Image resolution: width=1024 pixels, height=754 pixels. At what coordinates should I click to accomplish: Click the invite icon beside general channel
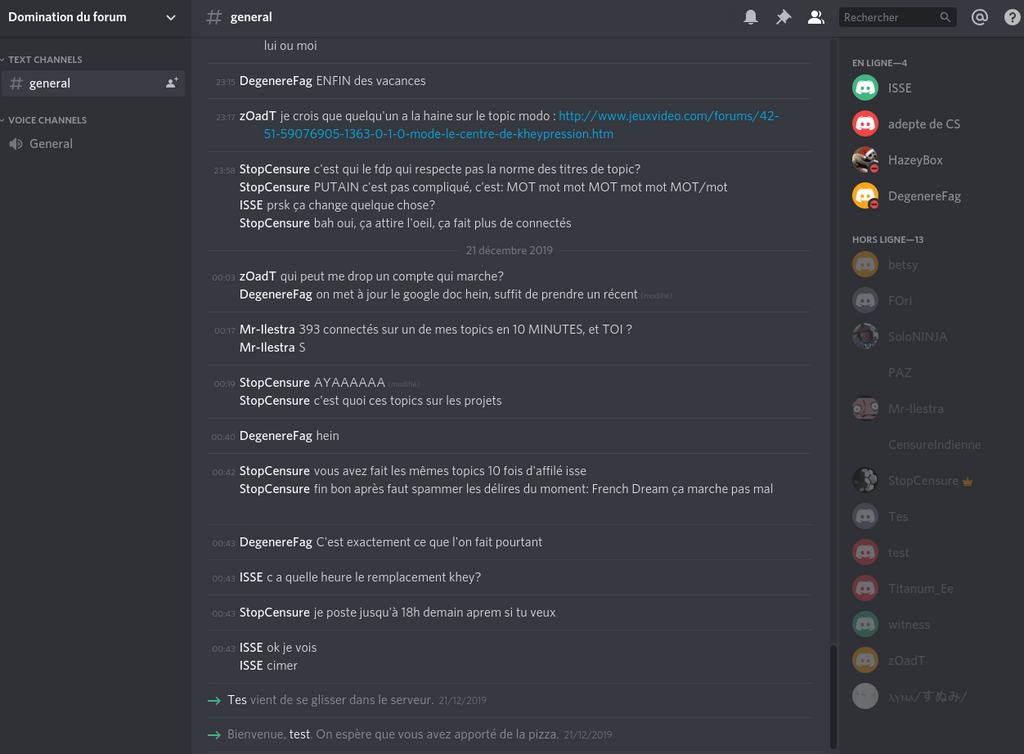click(x=171, y=83)
